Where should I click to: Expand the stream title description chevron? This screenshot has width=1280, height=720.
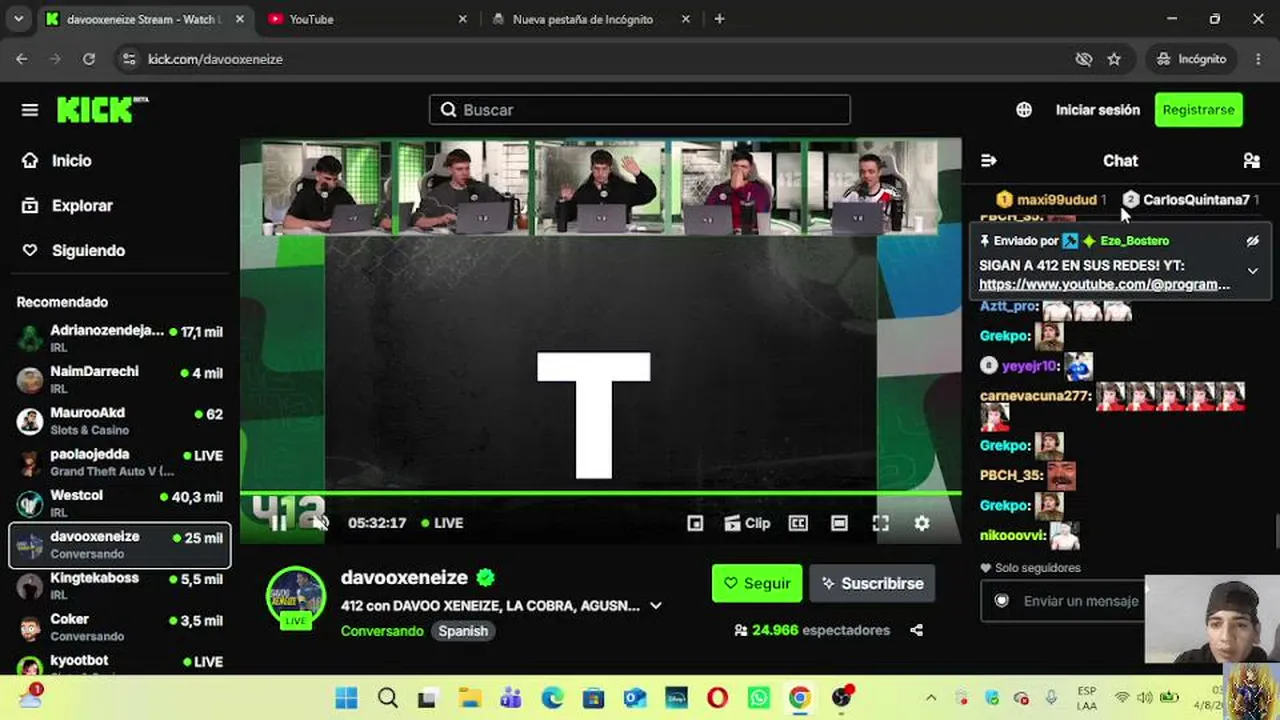[x=656, y=605]
